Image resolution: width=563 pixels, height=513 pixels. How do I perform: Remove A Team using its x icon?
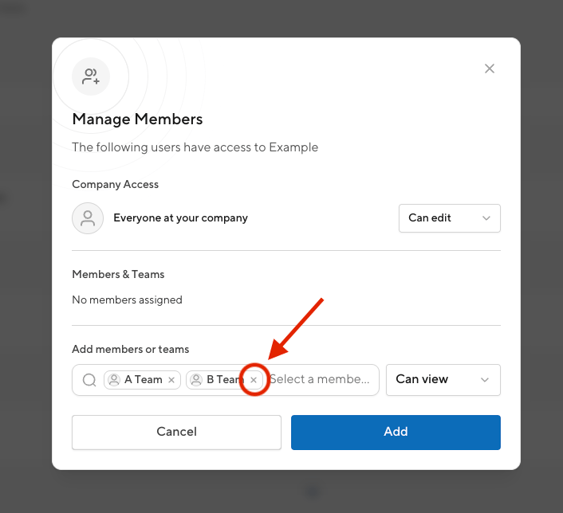tap(172, 380)
